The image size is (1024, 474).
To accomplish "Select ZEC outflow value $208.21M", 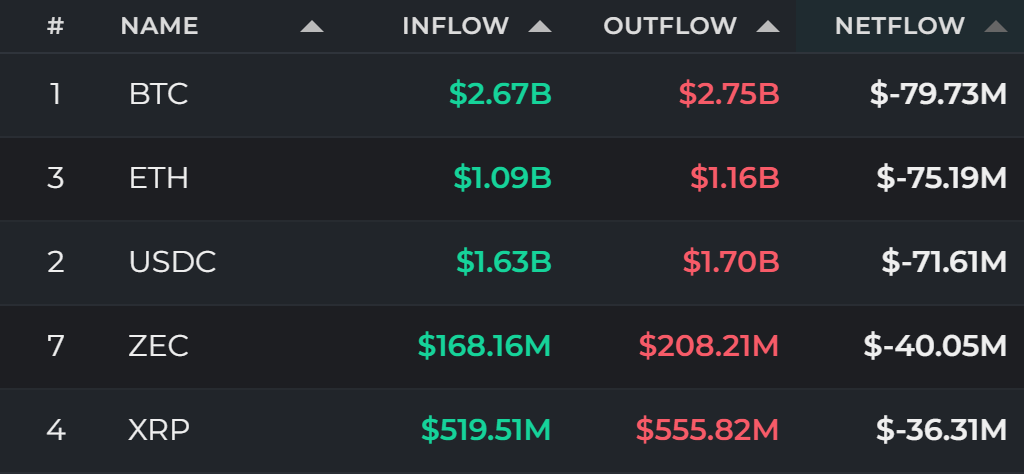I will point(709,346).
